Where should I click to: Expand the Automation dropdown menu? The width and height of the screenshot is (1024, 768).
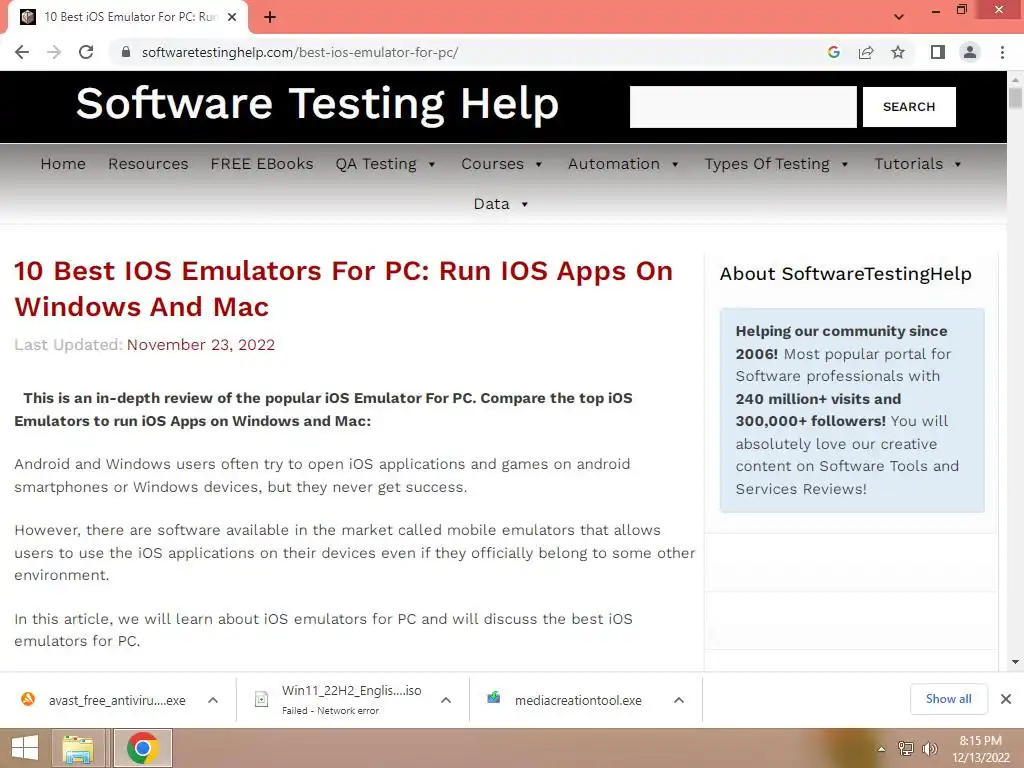point(623,164)
